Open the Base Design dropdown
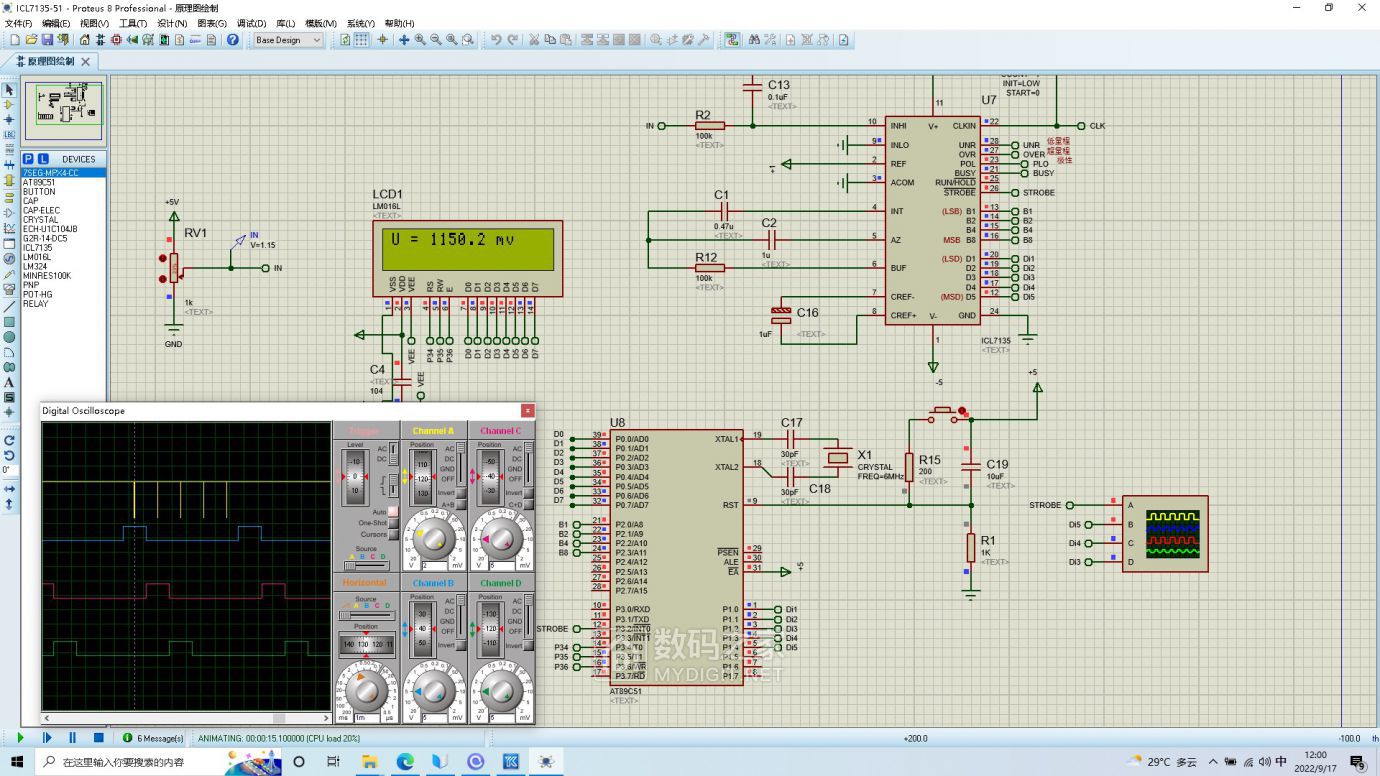 (288, 40)
